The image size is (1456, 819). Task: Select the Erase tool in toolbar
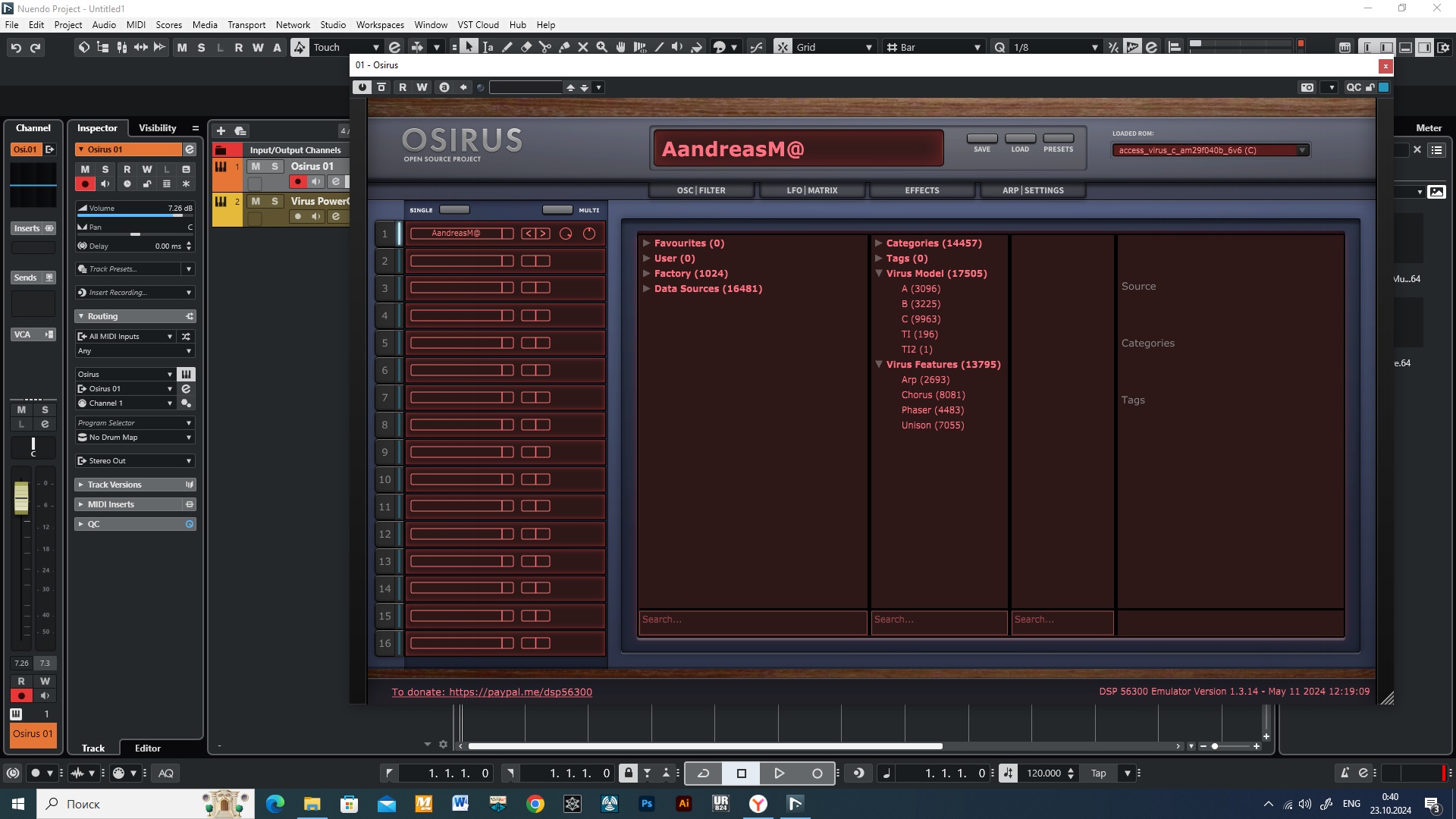(526, 47)
